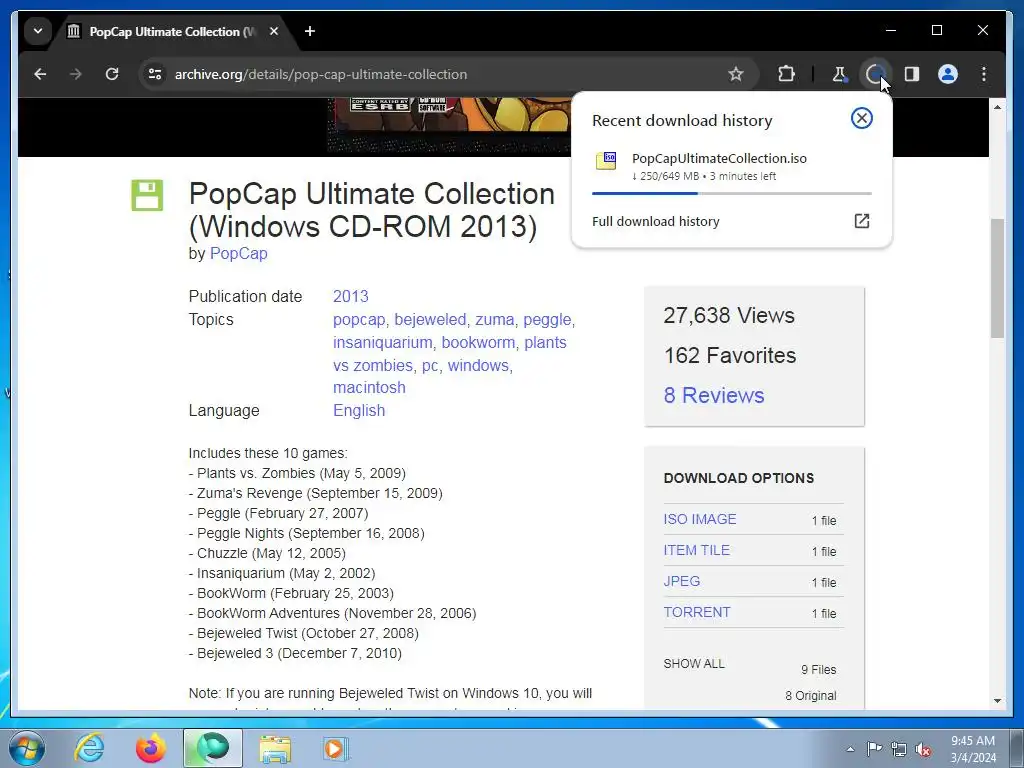Screen dimensions: 1024x768
Task: Click the address bar URL
Action: [321, 74]
